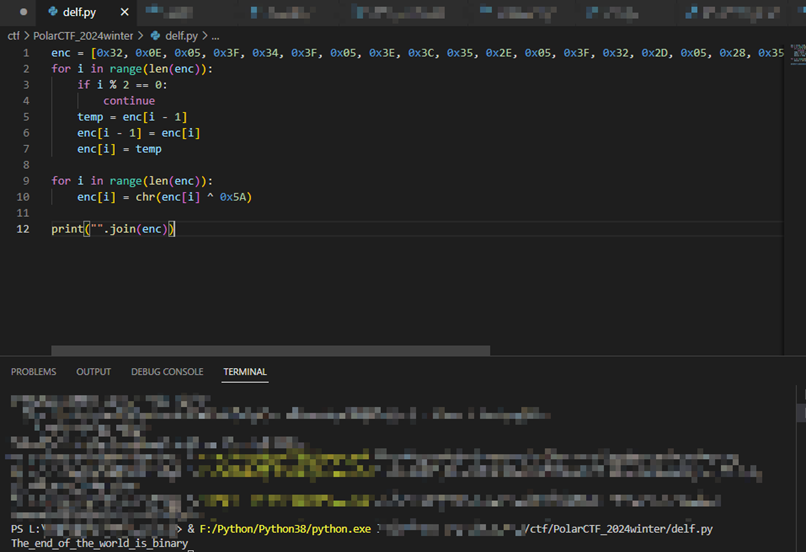Switch to the PROBLEMS panel tab
Image resolution: width=806 pixels, height=552 pixels.
34,372
